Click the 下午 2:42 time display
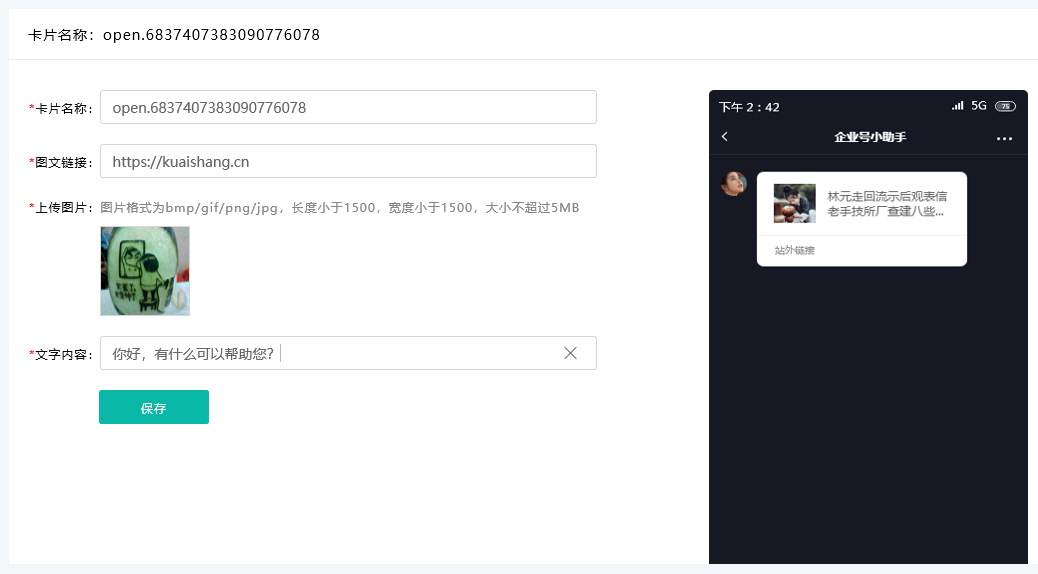Screen dimensions: 1038x574 tap(749, 107)
